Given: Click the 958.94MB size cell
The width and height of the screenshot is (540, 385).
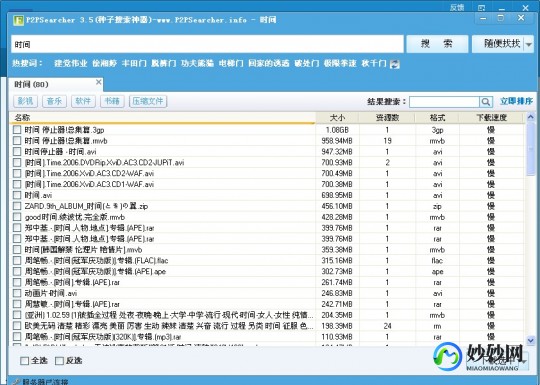Looking at the screenshot, I should [x=337, y=141].
